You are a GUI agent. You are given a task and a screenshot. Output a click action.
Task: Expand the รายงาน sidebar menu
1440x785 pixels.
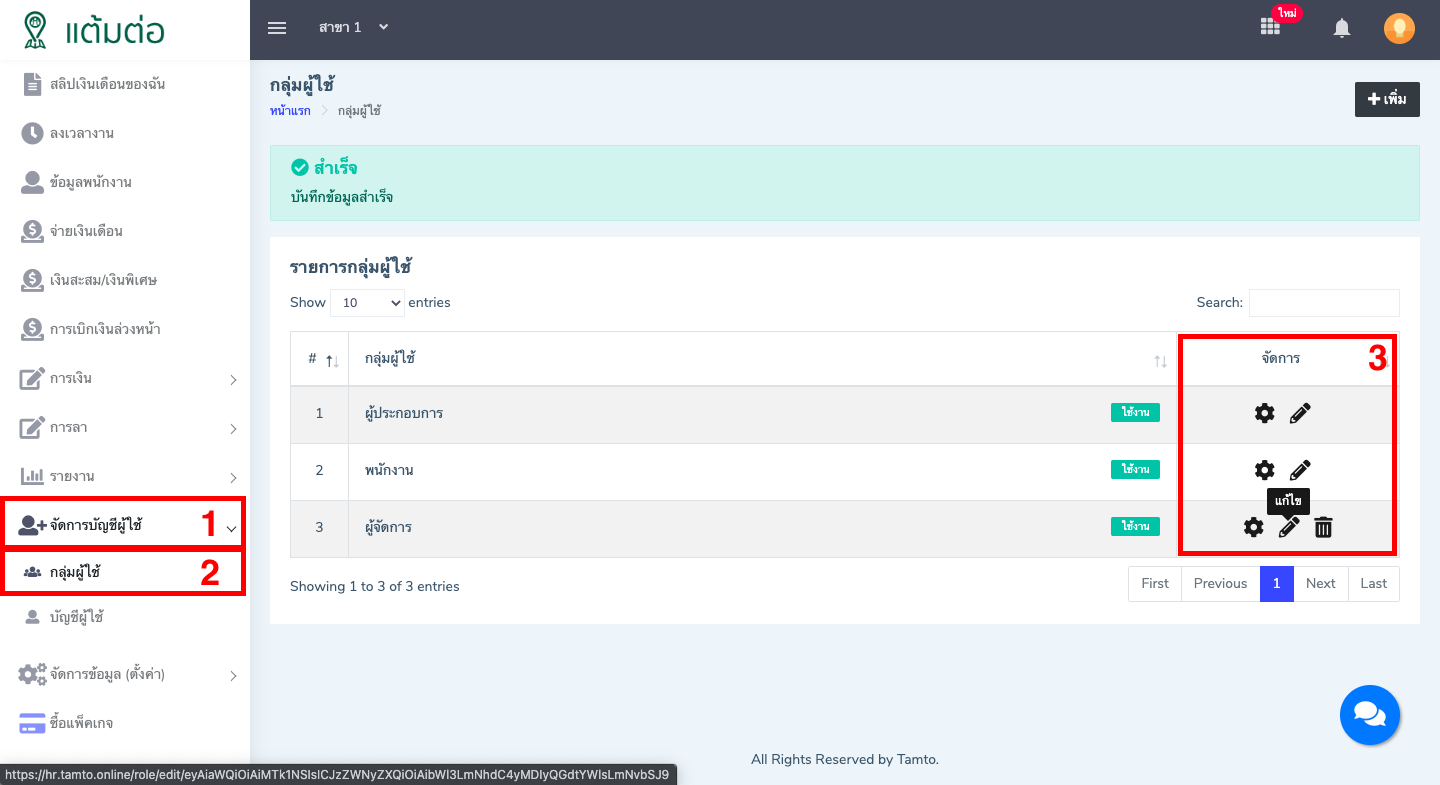(130, 477)
